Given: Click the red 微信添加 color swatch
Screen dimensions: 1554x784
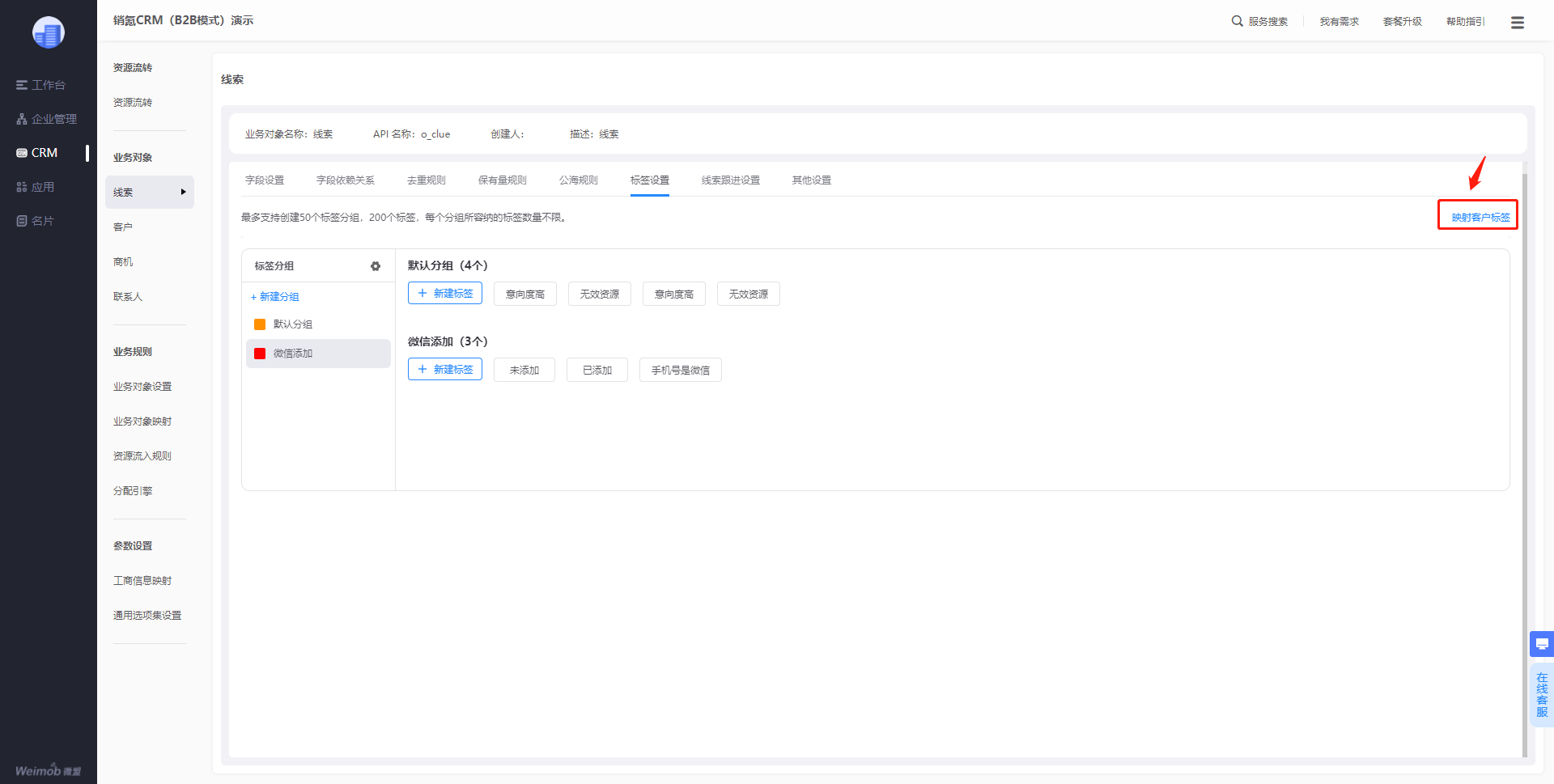Looking at the screenshot, I should (x=260, y=354).
